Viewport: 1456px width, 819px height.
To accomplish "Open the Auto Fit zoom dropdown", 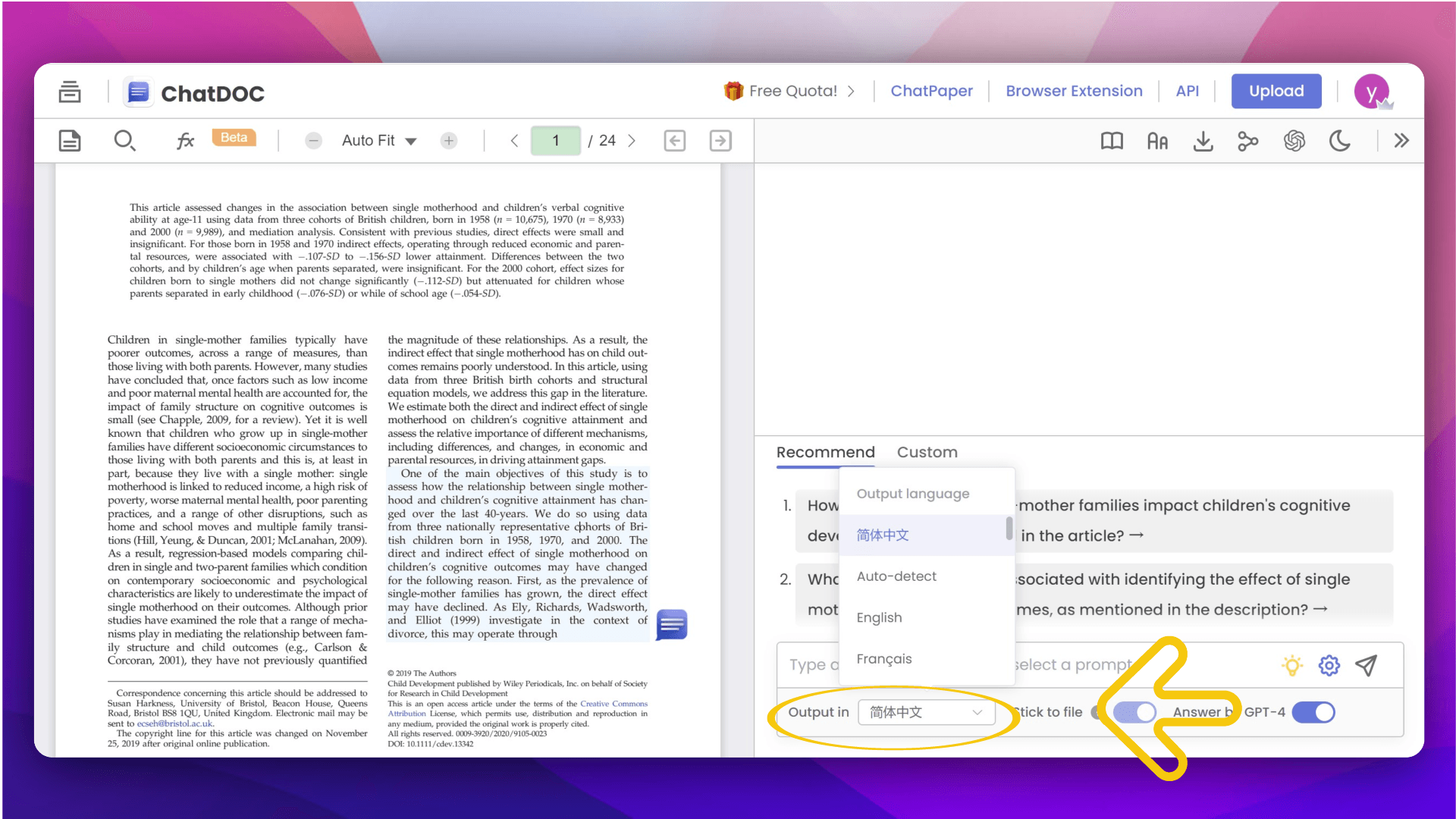I will [379, 140].
